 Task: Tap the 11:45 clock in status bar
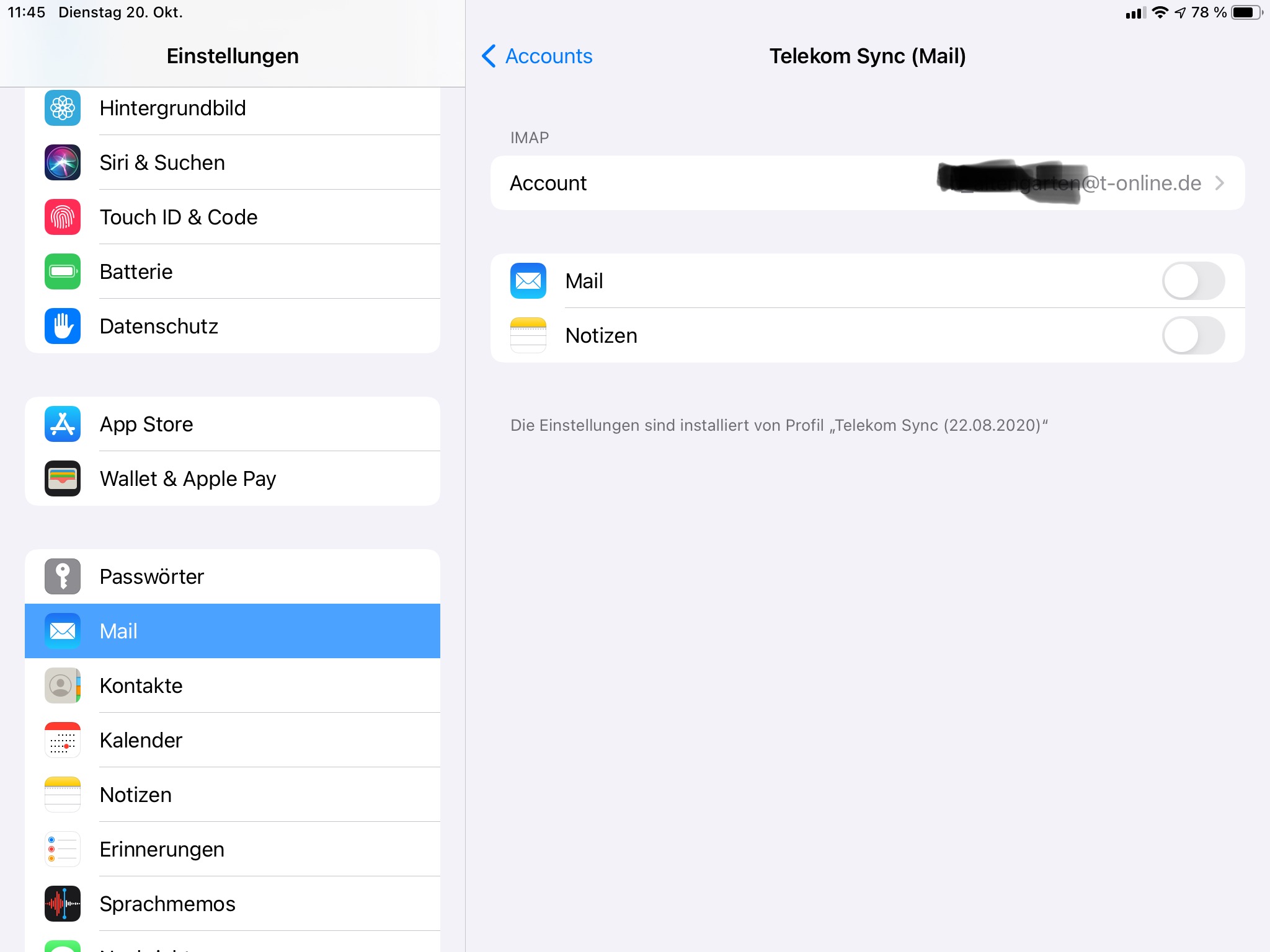coord(26,12)
